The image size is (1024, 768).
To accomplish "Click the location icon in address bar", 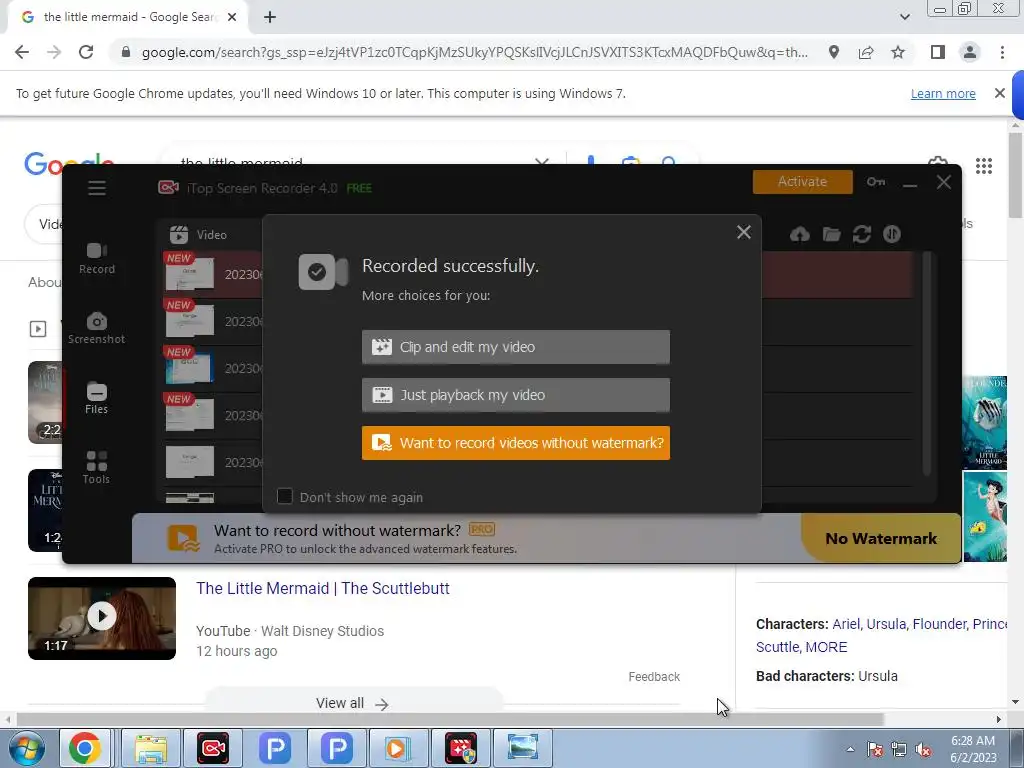I will pos(834,52).
